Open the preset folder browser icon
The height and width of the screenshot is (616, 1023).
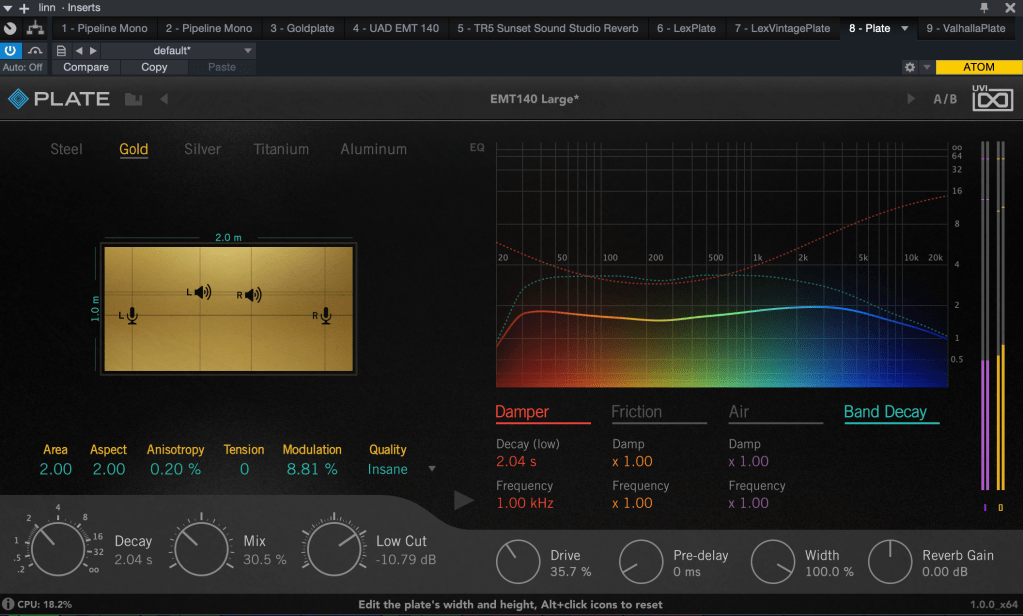coord(133,99)
